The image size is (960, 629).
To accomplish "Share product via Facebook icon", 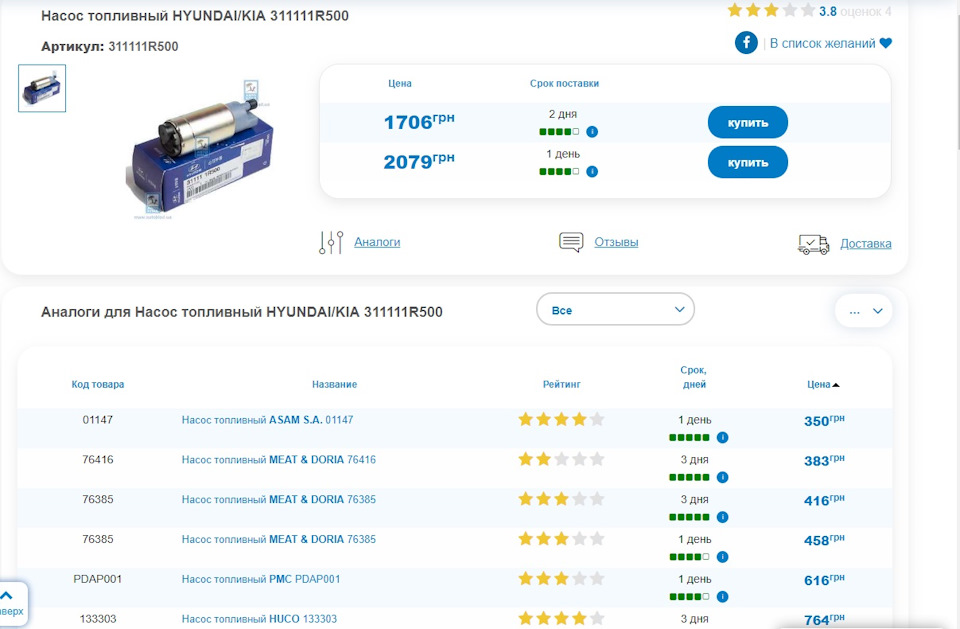I will pyautogui.click(x=746, y=43).
